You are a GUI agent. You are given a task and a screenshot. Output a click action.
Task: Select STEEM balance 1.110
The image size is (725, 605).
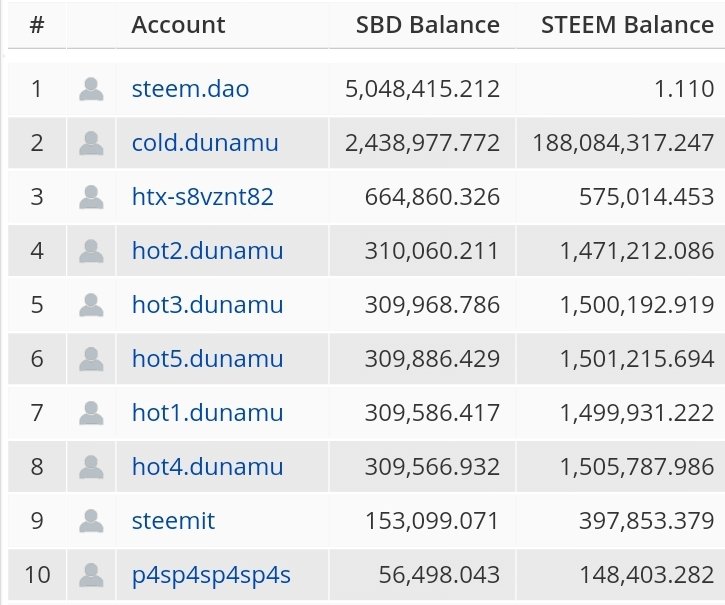pos(685,89)
